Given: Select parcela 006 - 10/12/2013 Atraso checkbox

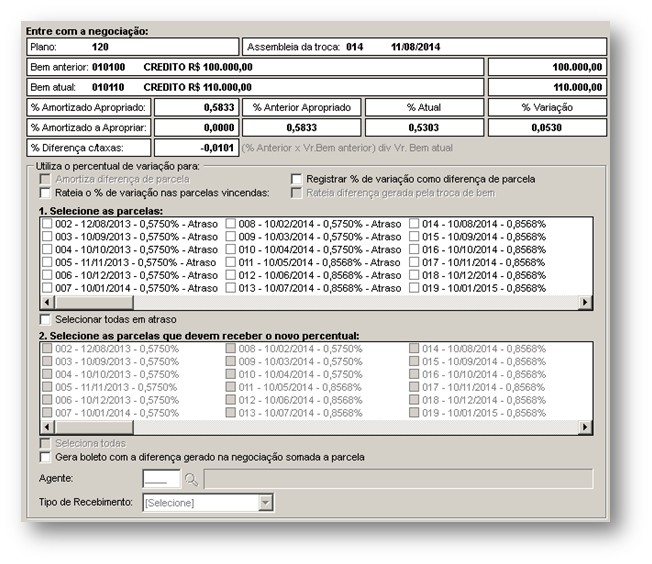Looking at the screenshot, I should 47,275.
